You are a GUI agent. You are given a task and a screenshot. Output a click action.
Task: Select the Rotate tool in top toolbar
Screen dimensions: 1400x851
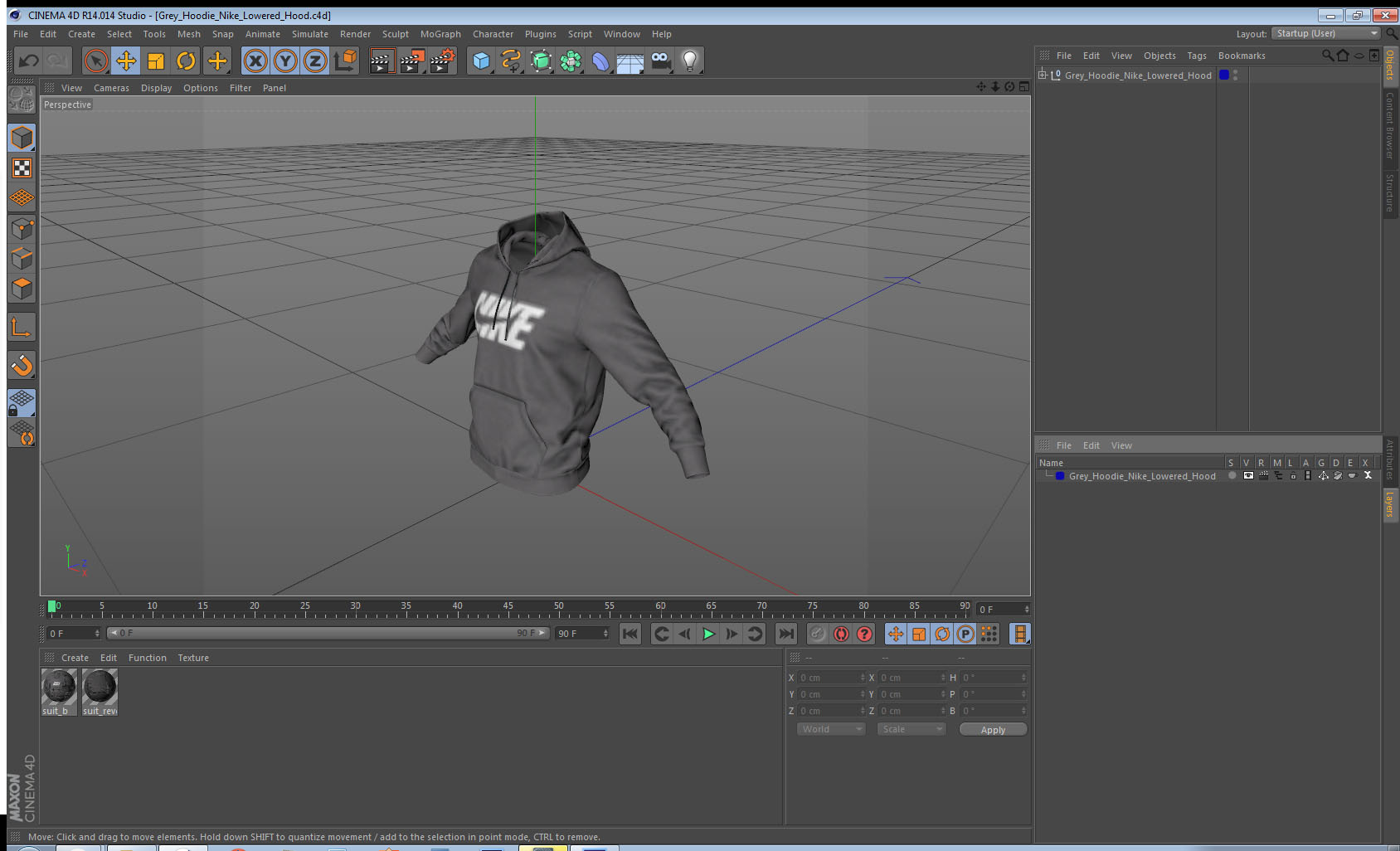point(186,61)
